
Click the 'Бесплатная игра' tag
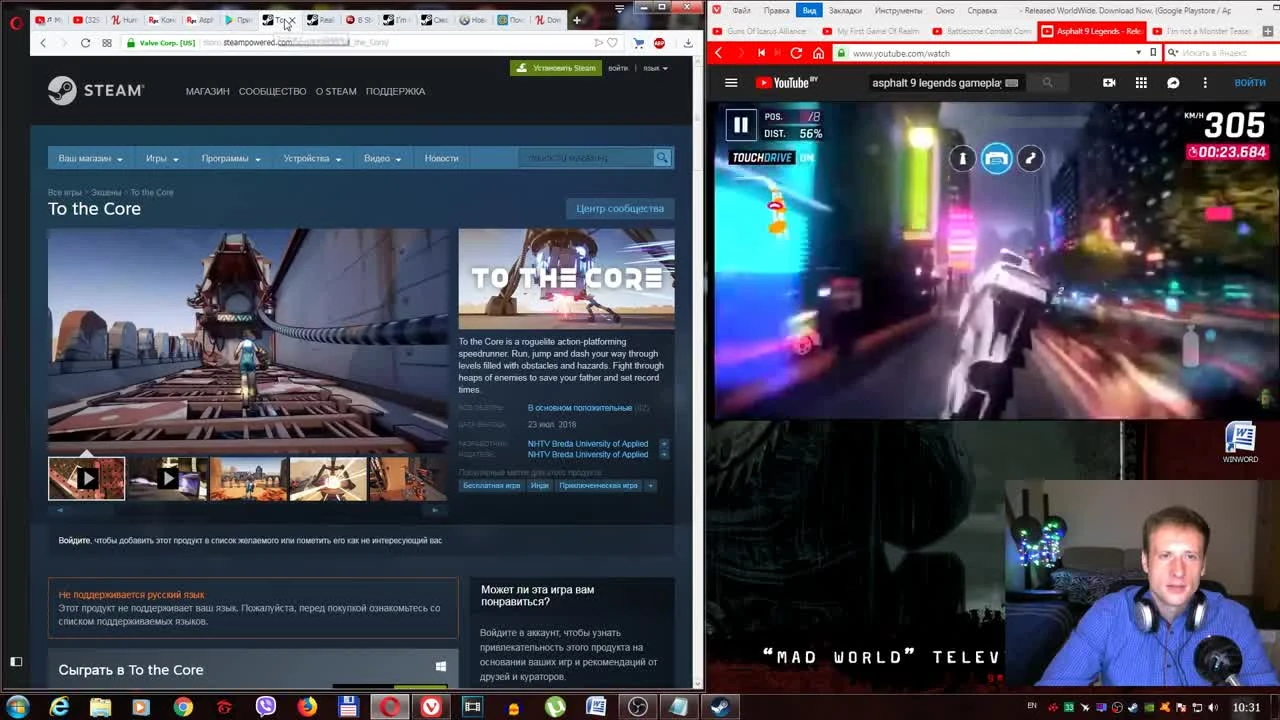pyautogui.click(x=491, y=486)
